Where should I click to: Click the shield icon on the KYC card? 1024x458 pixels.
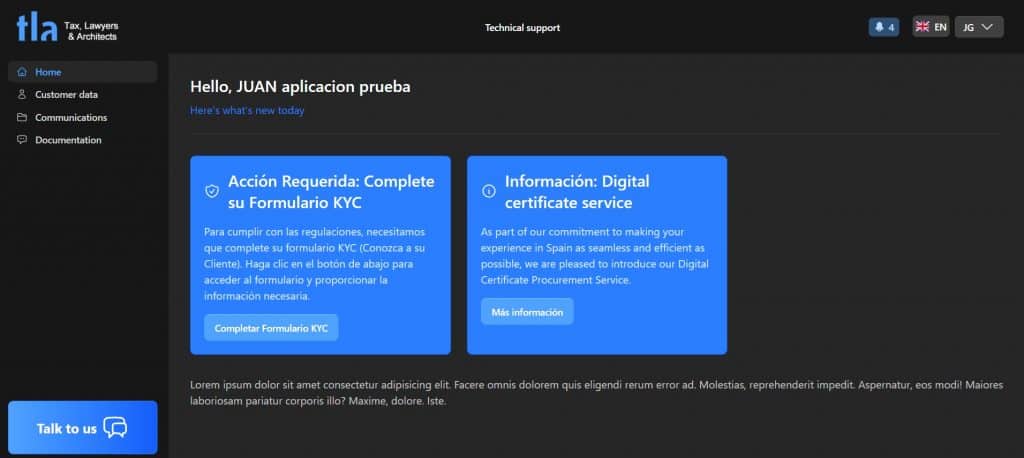coord(211,191)
